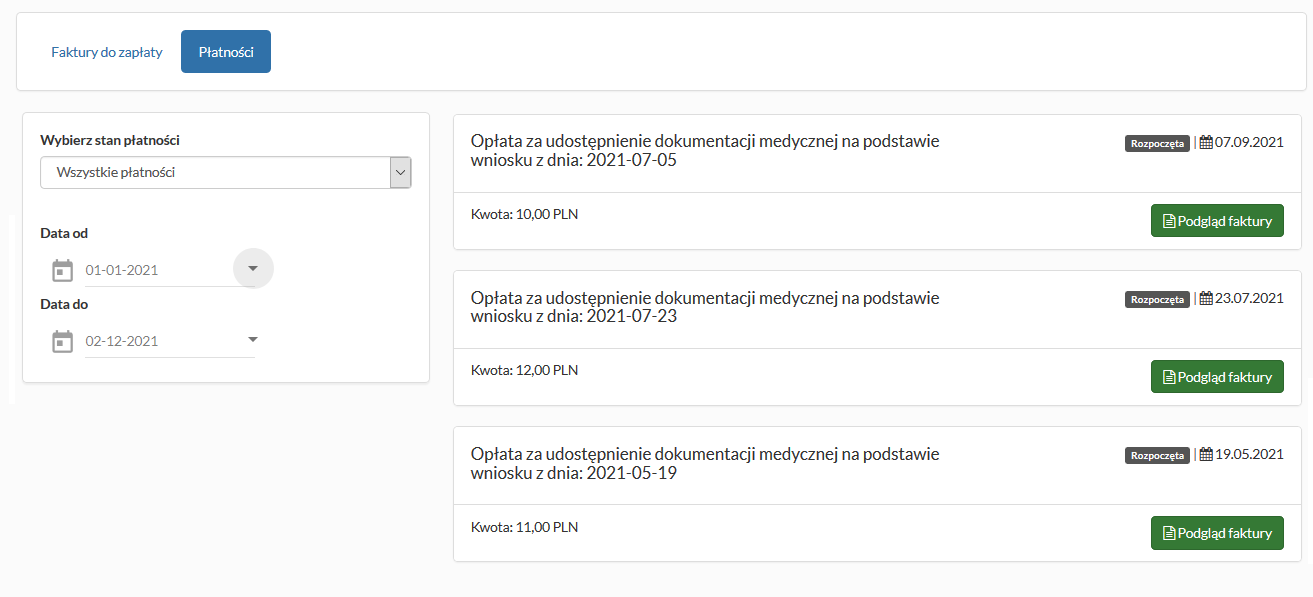The width and height of the screenshot is (1313, 597).
Task: Click calendar icon next to 23.07.2021 date
Action: point(1206,298)
